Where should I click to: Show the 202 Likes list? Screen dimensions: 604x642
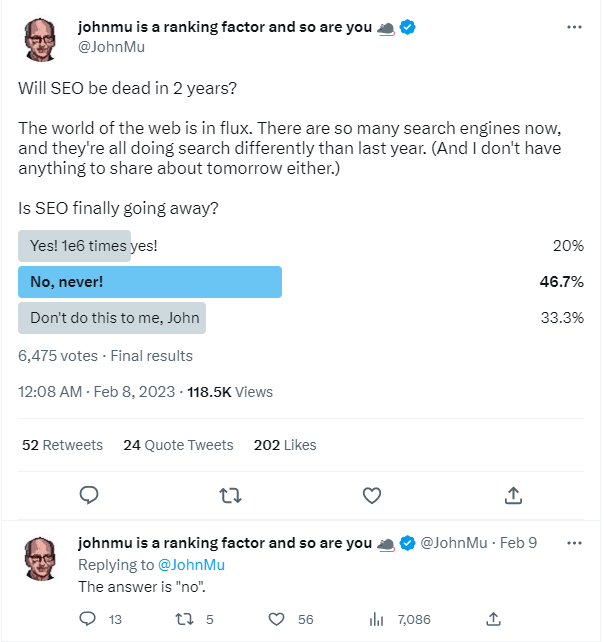point(285,445)
